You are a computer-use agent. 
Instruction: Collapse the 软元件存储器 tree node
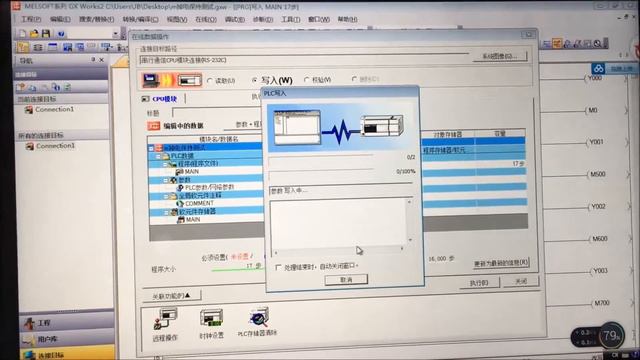[167, 212]
